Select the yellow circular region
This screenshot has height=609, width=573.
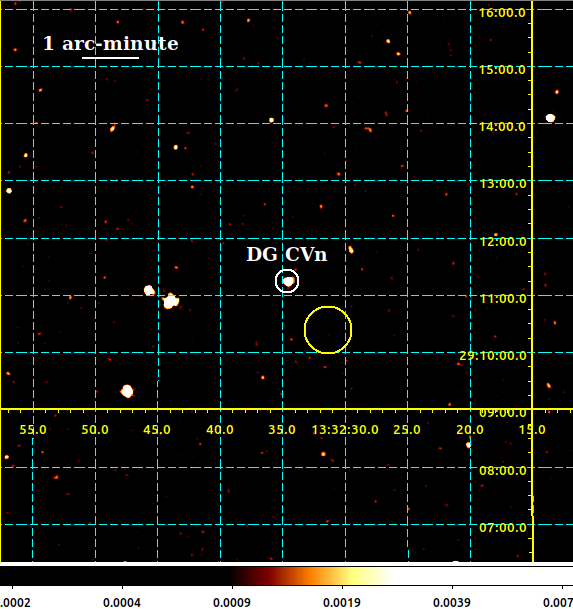328,330
